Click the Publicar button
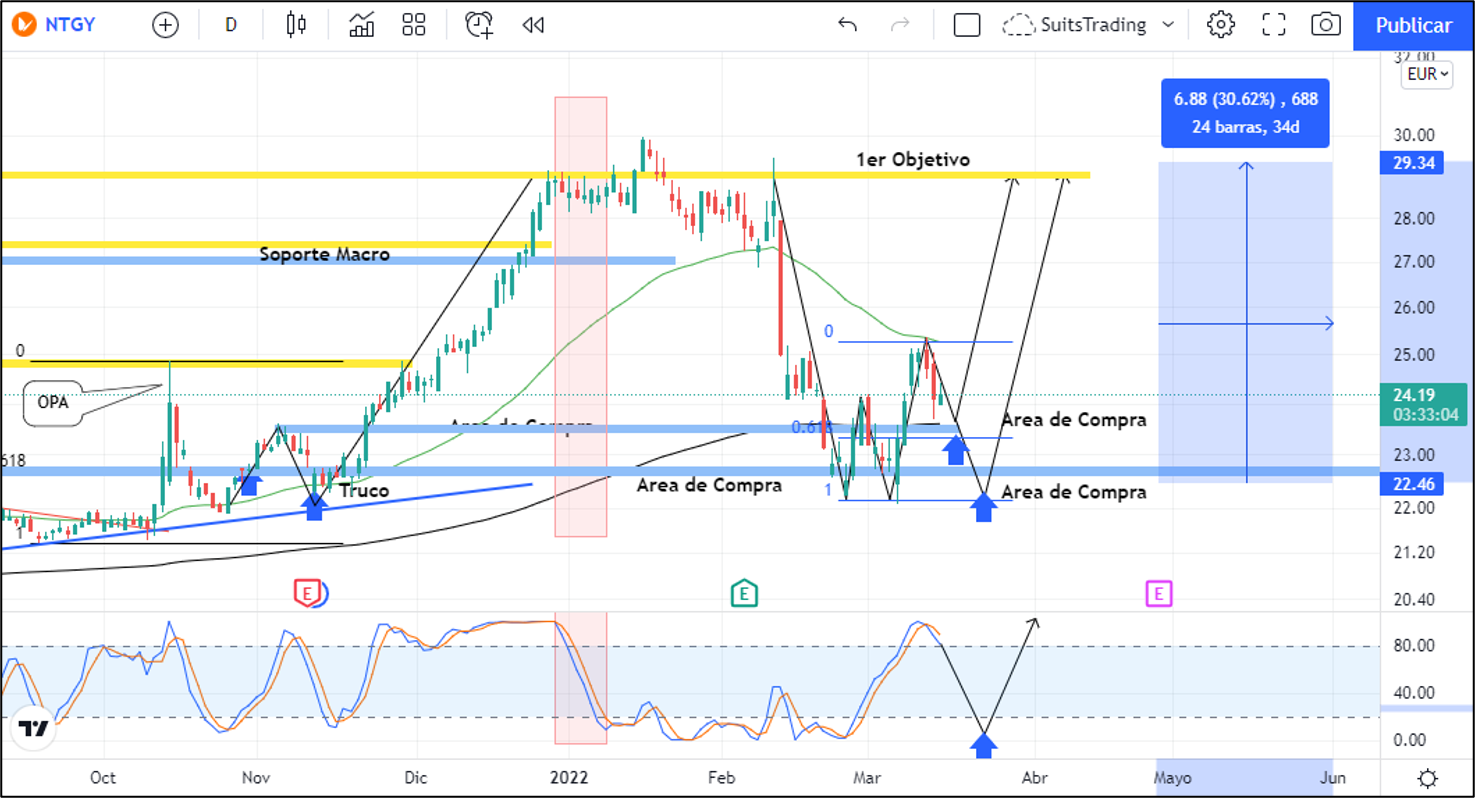The width and height of the screenshot is (1476, 798). [1413, 25]
